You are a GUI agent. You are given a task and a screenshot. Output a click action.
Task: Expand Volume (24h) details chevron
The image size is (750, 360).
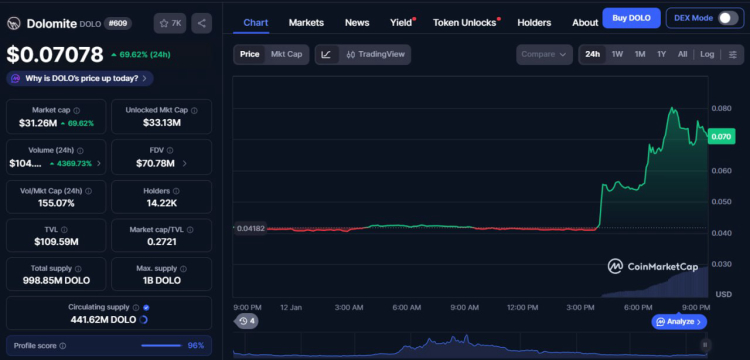99,164
